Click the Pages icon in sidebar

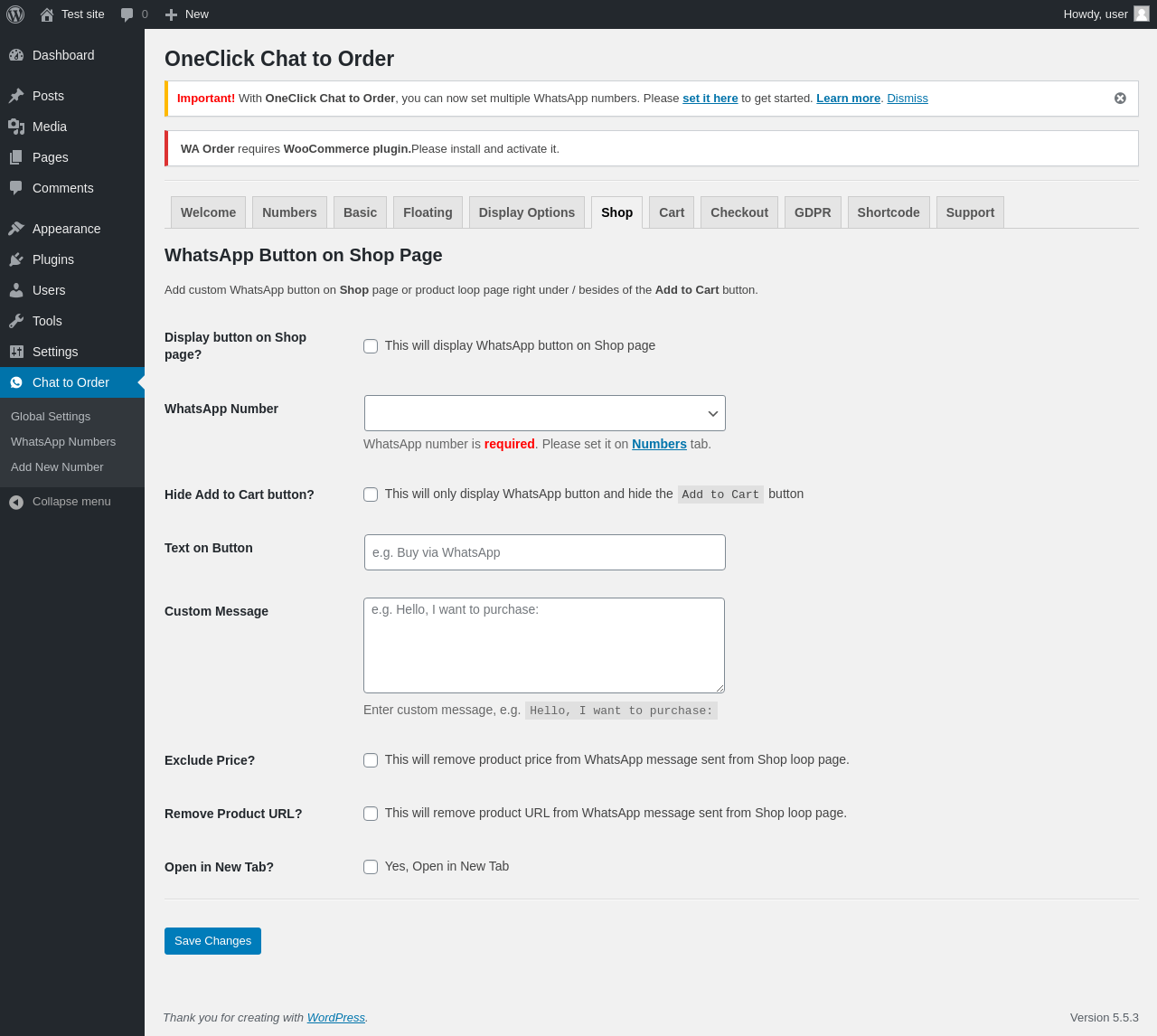tap(16, 157)
